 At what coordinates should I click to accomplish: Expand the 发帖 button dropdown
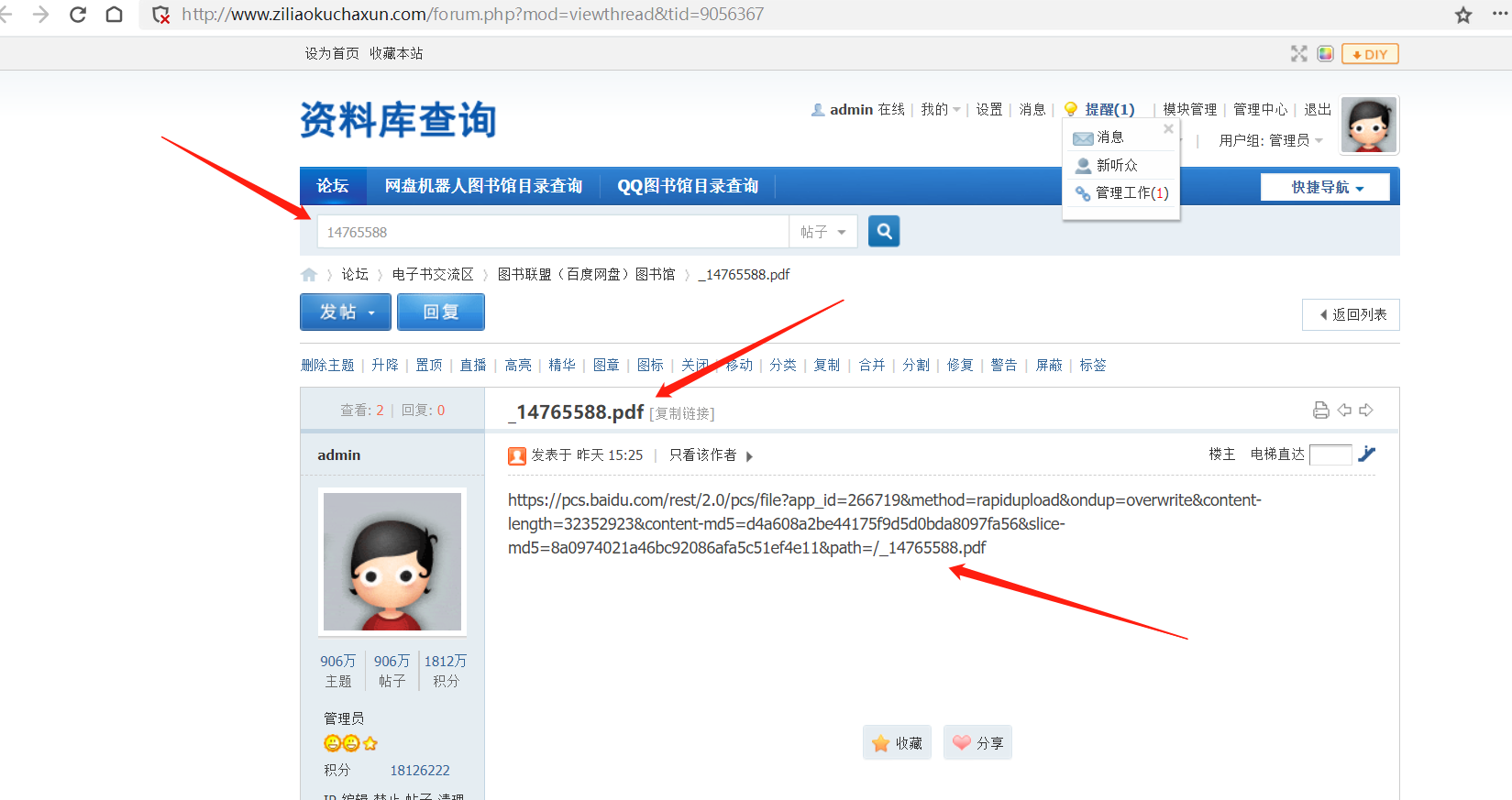(x=371, y=312)
